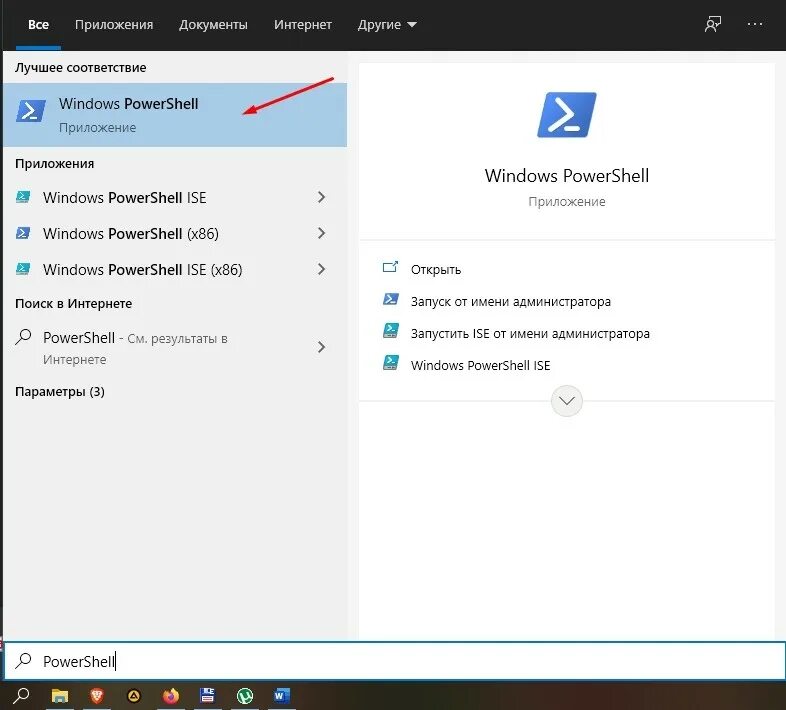
Task: Select the Windows PowerShell ISE result text
Action: tap(124, 198)
